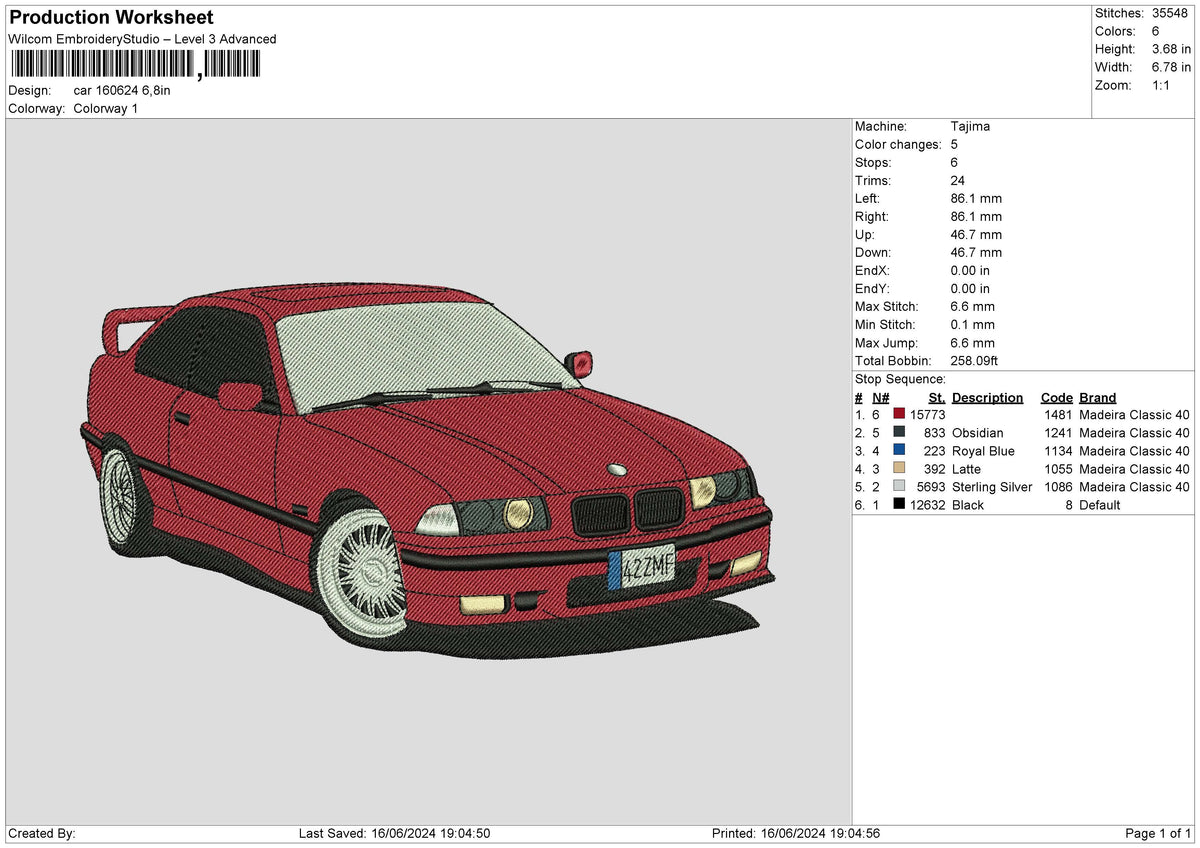1200x848 pixels.
Task: Click the 'Default' brand cell
Action: 1100,505
